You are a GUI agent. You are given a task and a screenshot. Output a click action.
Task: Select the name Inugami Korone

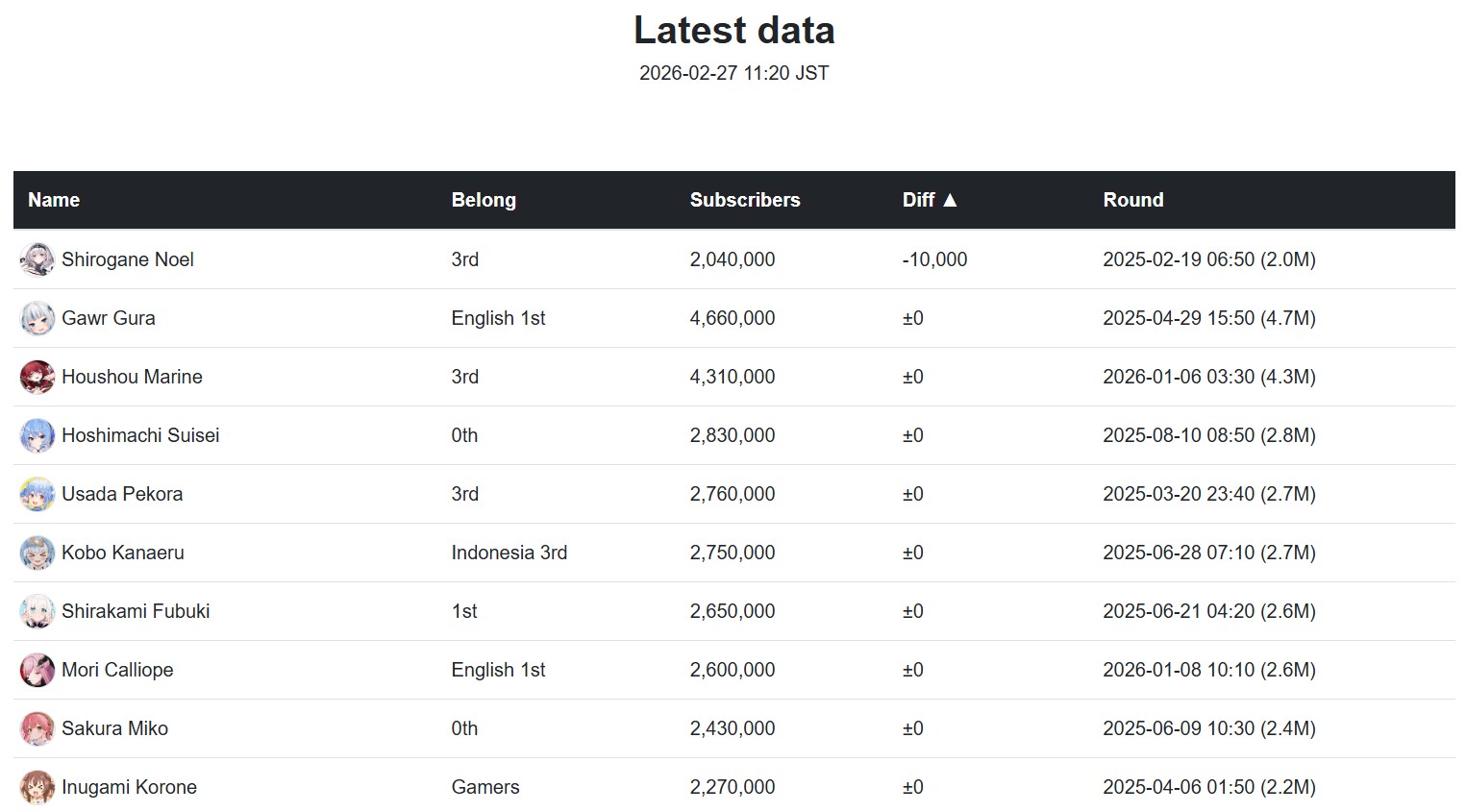(129, 787)
